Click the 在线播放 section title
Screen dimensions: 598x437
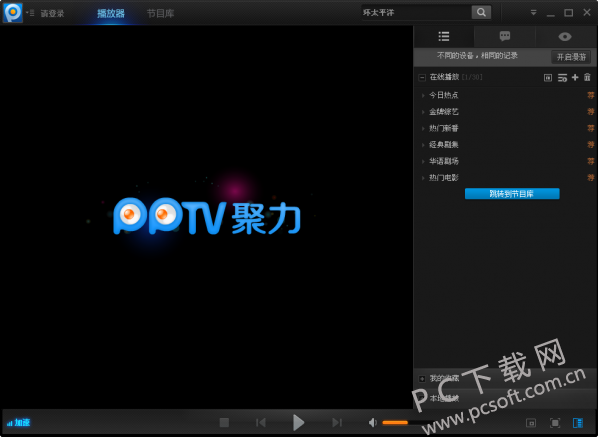(444, 77)
